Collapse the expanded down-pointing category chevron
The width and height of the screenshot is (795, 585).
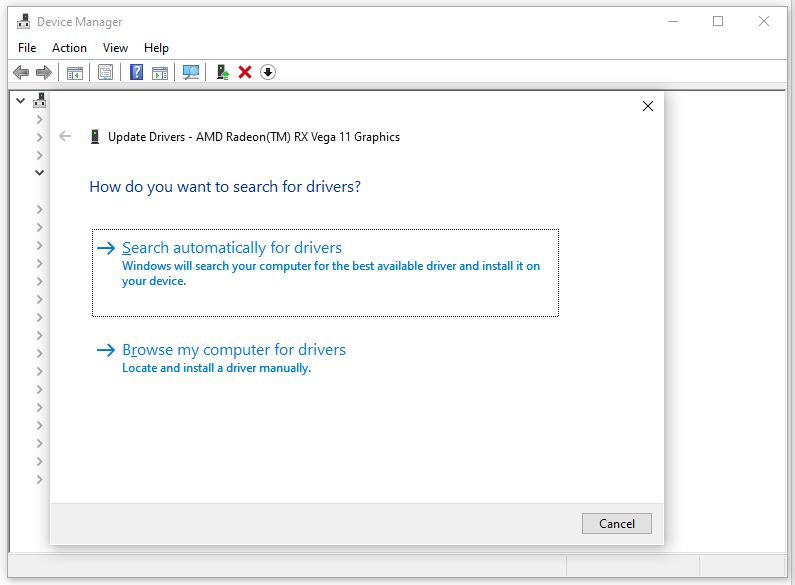(x=40, y=173)
